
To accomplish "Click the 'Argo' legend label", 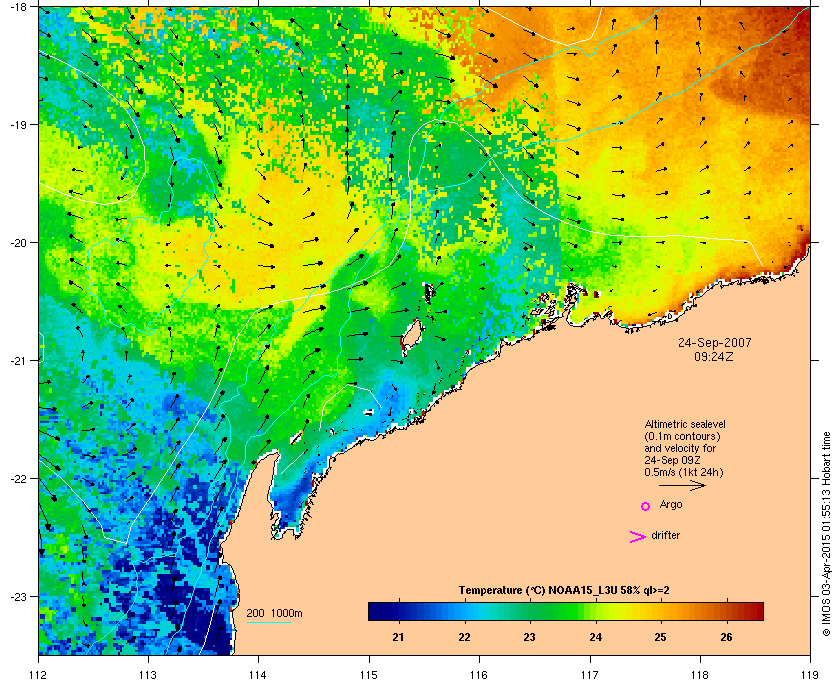I will (x=671, y=505).
